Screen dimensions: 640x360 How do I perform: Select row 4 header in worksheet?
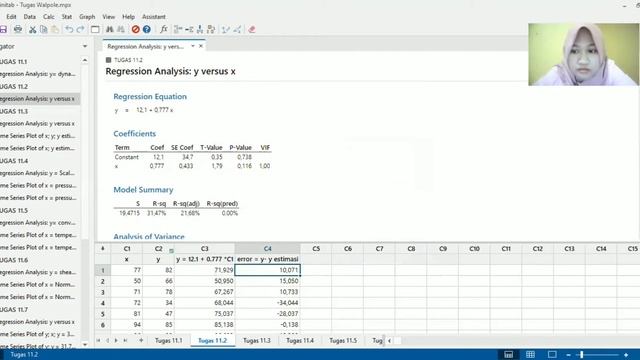[103, 303]
